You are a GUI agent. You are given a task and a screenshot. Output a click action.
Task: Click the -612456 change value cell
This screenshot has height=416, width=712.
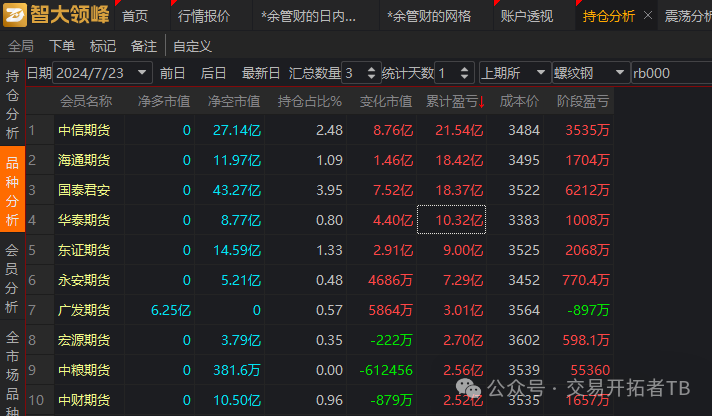pos(386,370)
